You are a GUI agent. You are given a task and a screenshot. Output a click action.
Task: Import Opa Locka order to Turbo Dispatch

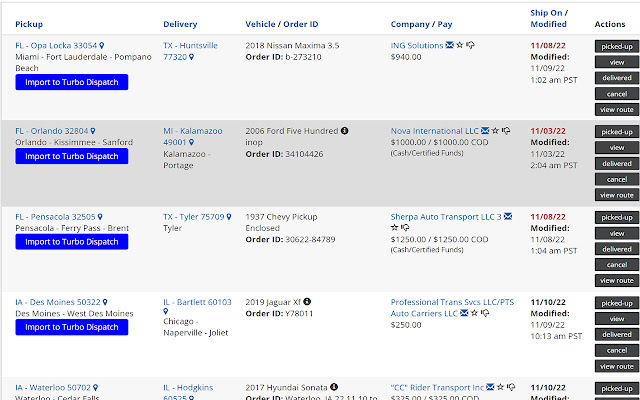(x=72, y=82)
